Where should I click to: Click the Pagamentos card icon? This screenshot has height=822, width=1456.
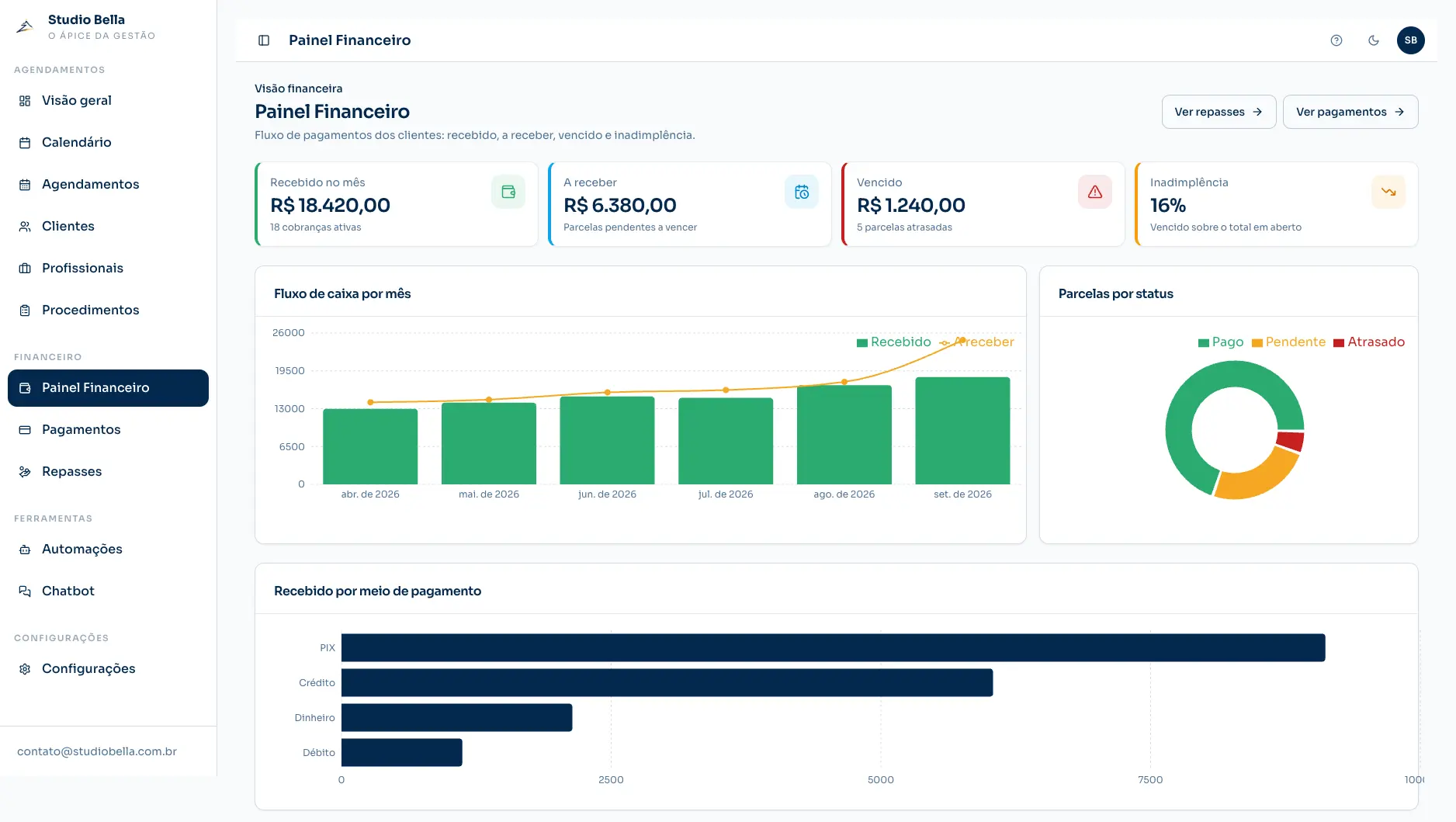[x=25, y=430]
